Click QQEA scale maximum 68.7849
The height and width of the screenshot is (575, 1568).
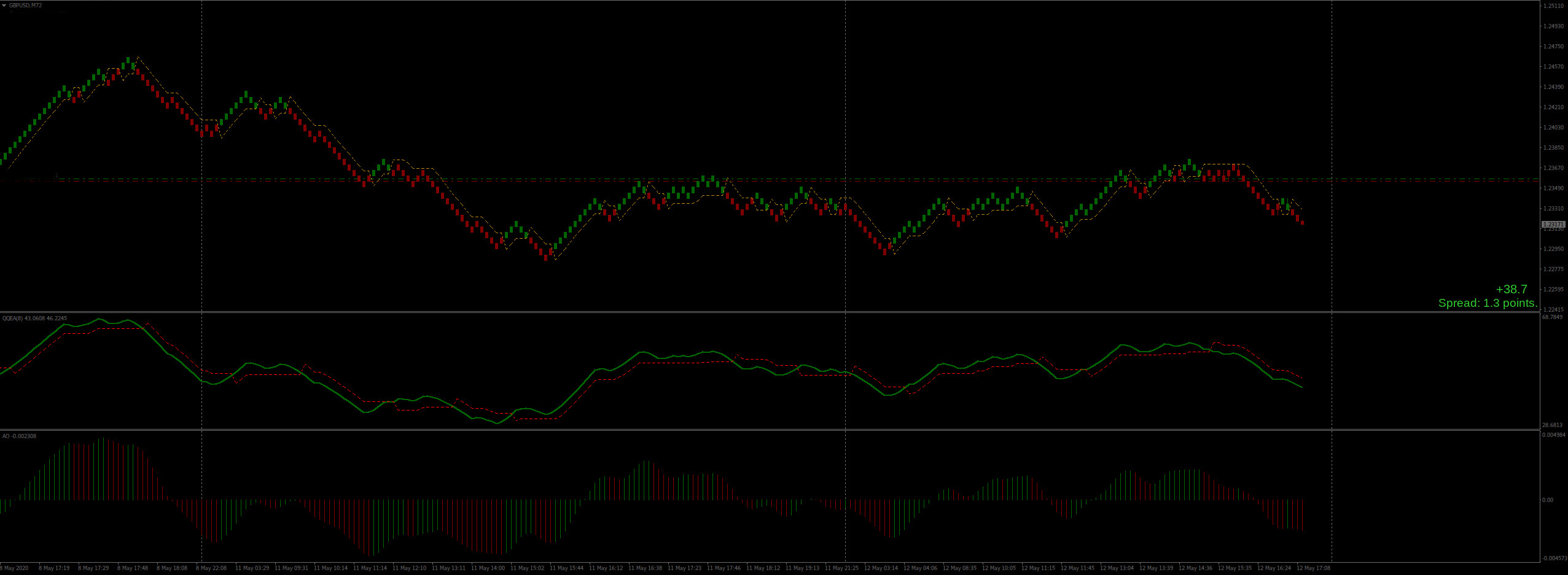tap(1552, 317)
